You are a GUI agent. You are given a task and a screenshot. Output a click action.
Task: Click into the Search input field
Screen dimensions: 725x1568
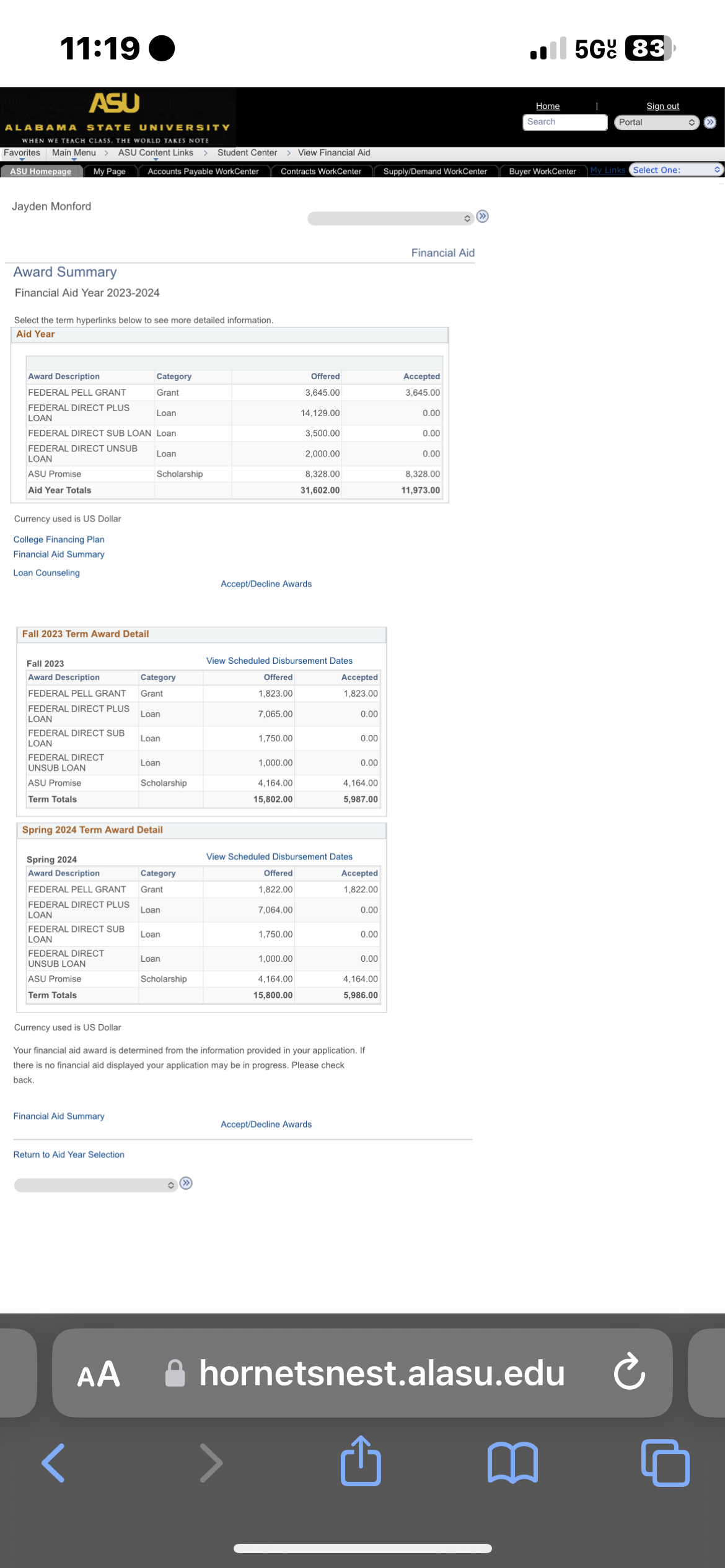565,122
